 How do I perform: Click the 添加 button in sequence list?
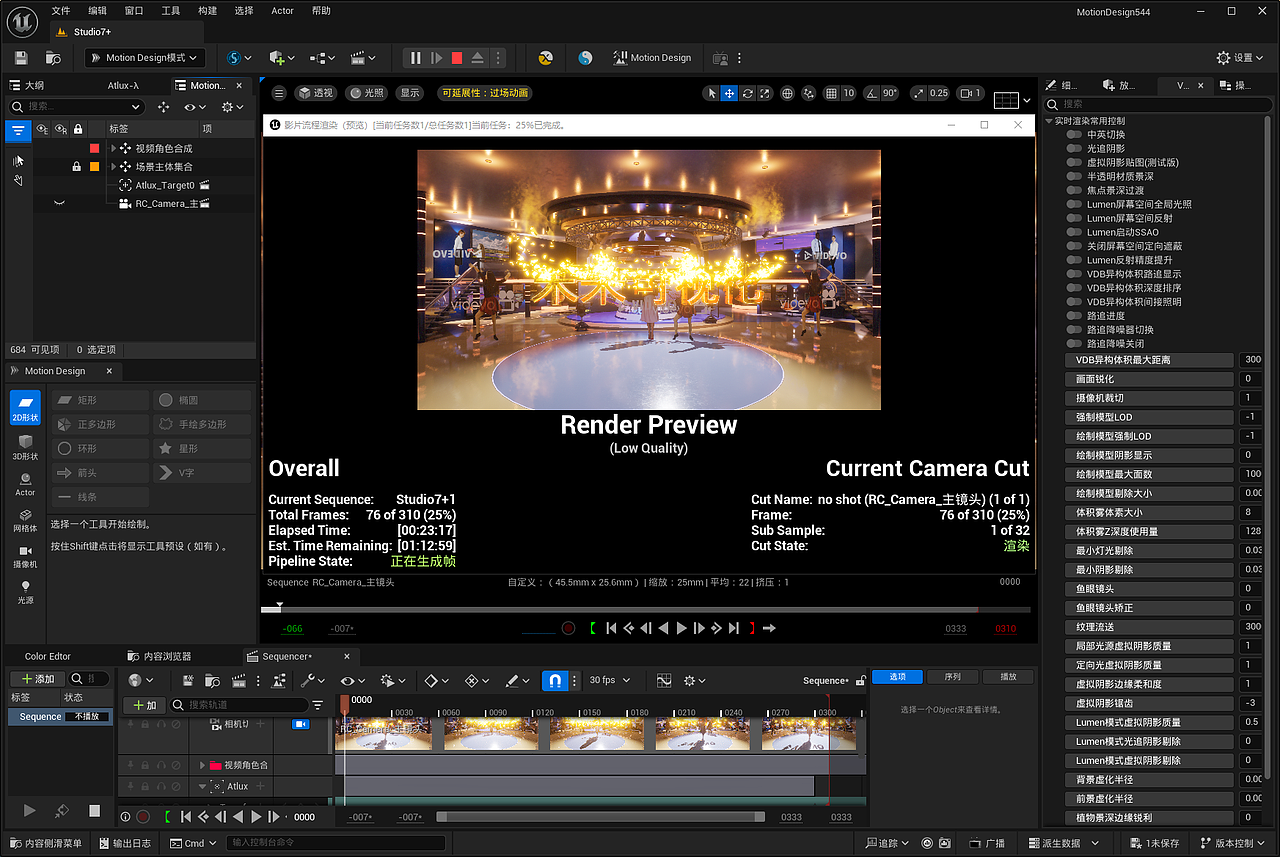click(x=37, y=679)
